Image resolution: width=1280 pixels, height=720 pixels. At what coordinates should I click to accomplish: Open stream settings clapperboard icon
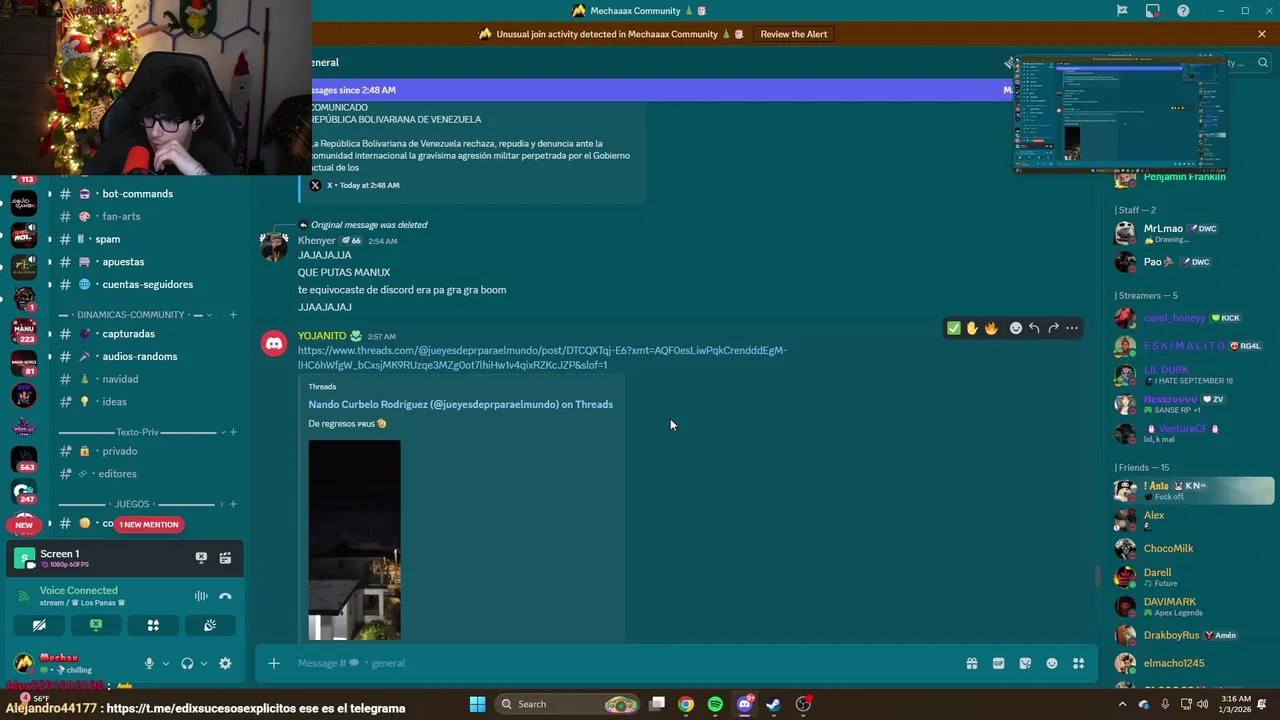(x=225, y=558)
